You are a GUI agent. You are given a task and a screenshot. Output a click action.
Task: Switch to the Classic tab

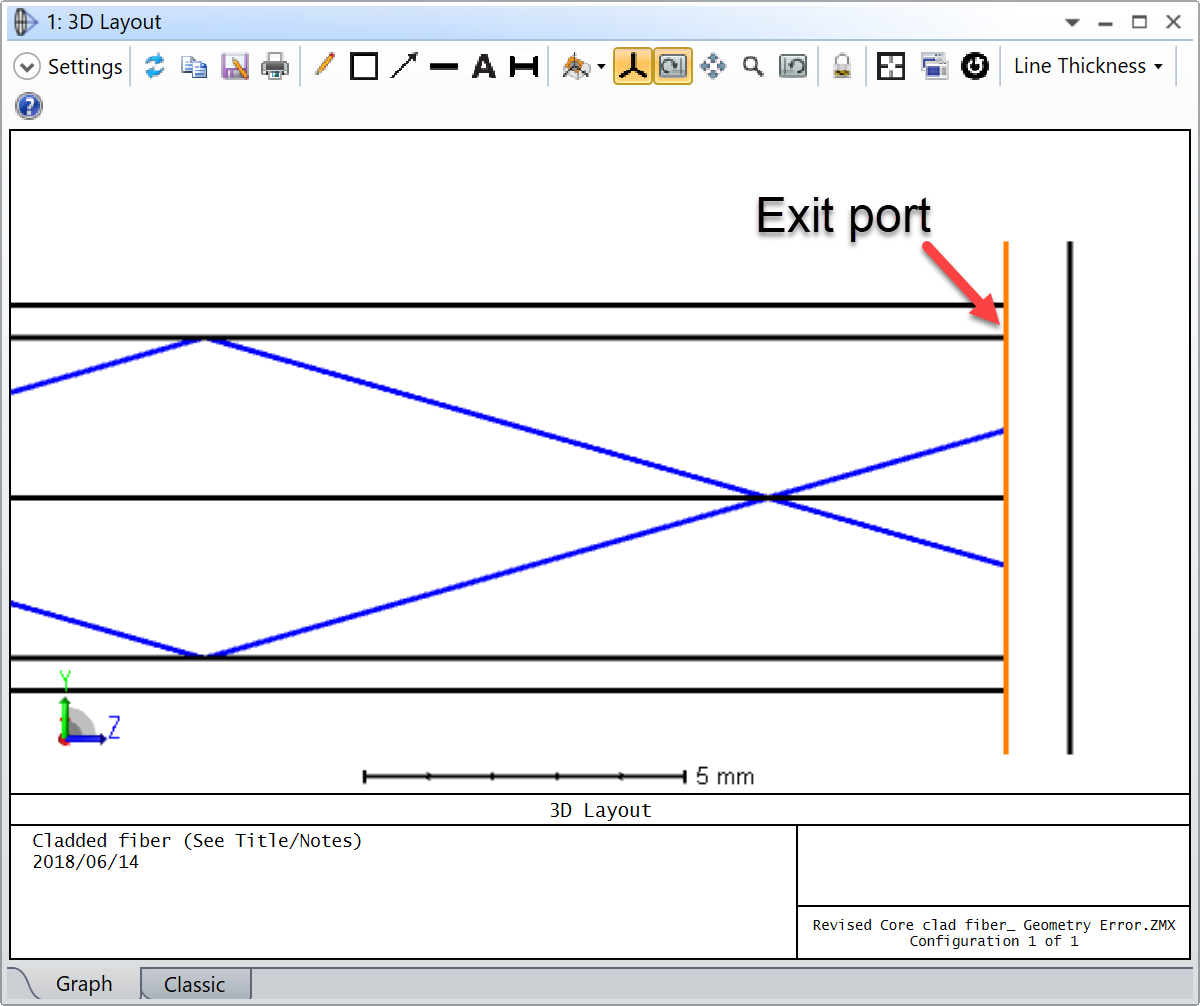(194, 985)
